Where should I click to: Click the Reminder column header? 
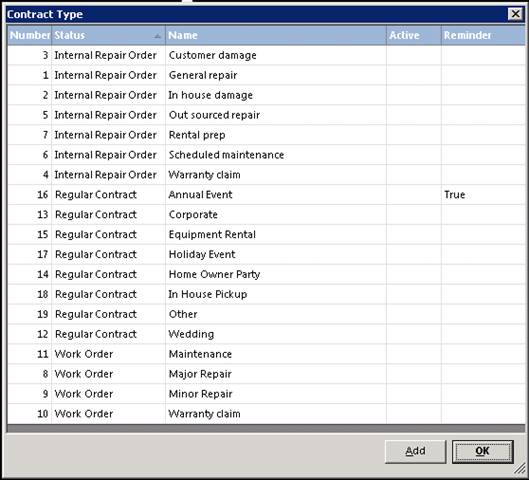(x=483, y=35)
